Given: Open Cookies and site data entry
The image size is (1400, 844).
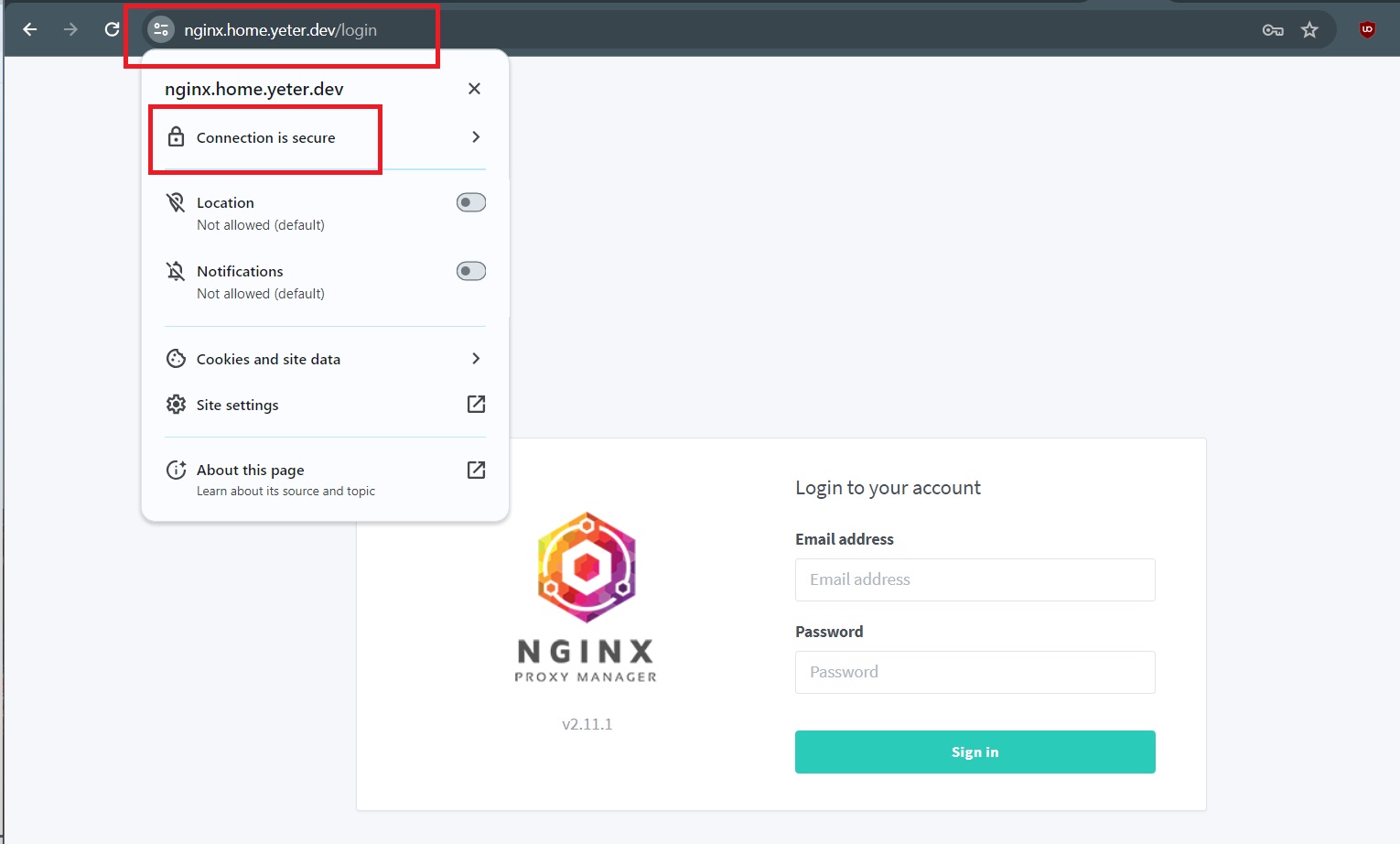Looking at the screenshot, I should (325, 359).
